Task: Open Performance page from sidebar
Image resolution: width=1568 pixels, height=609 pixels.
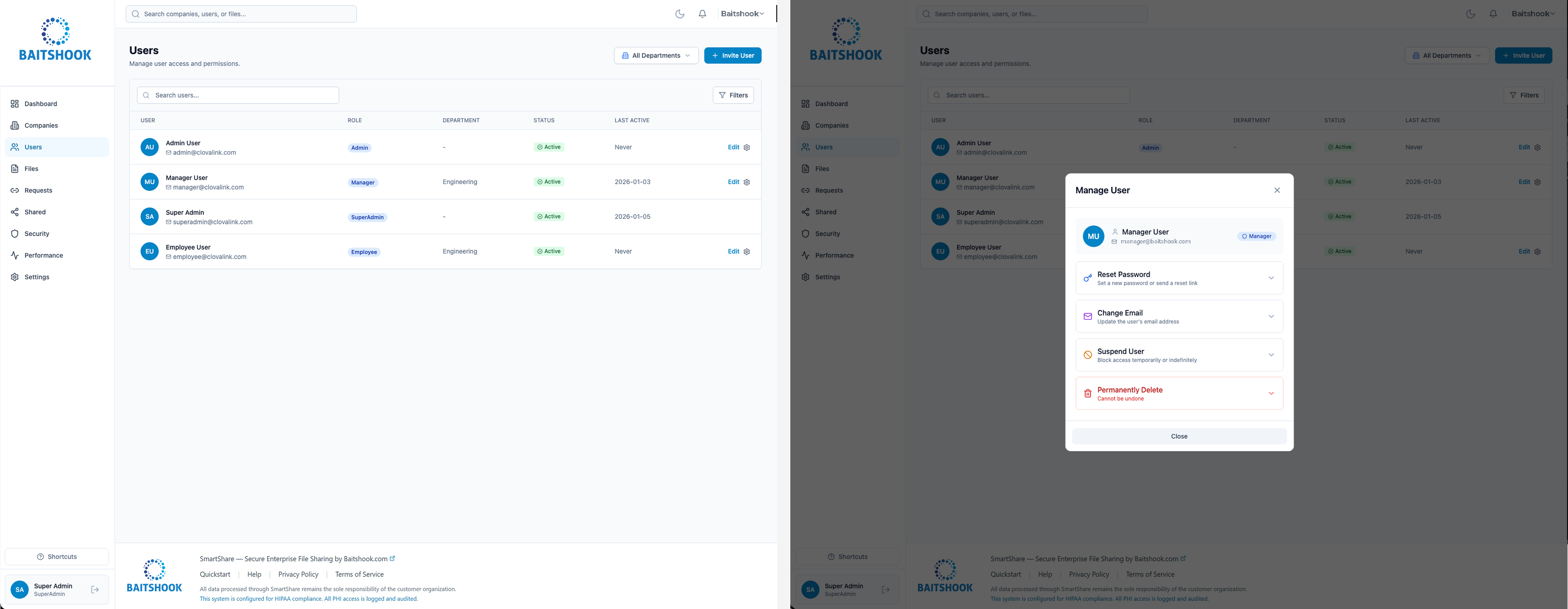Action: tap(43, 256)
